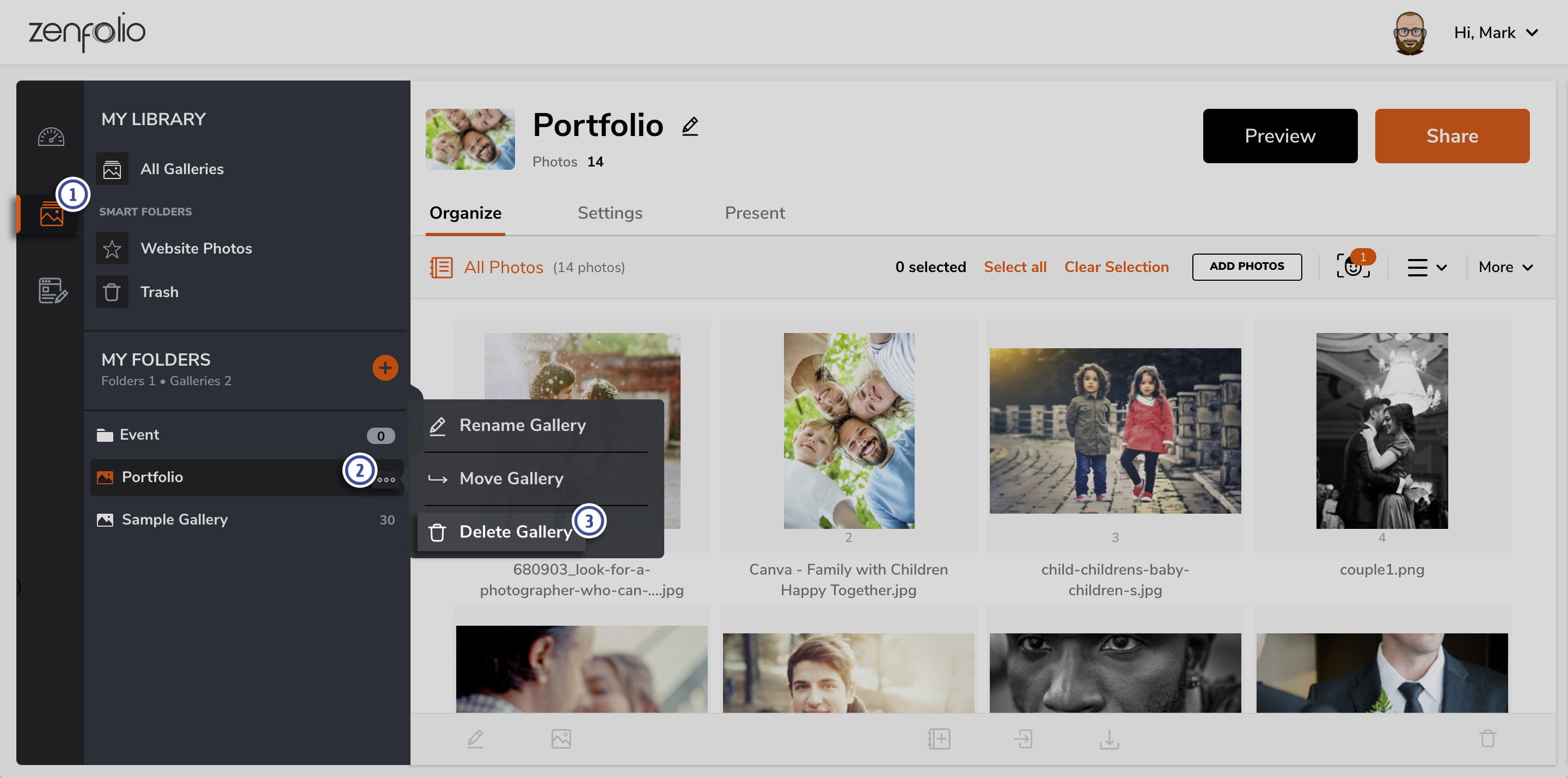
Task: Click the All Photos list icon
Action: 442,268
